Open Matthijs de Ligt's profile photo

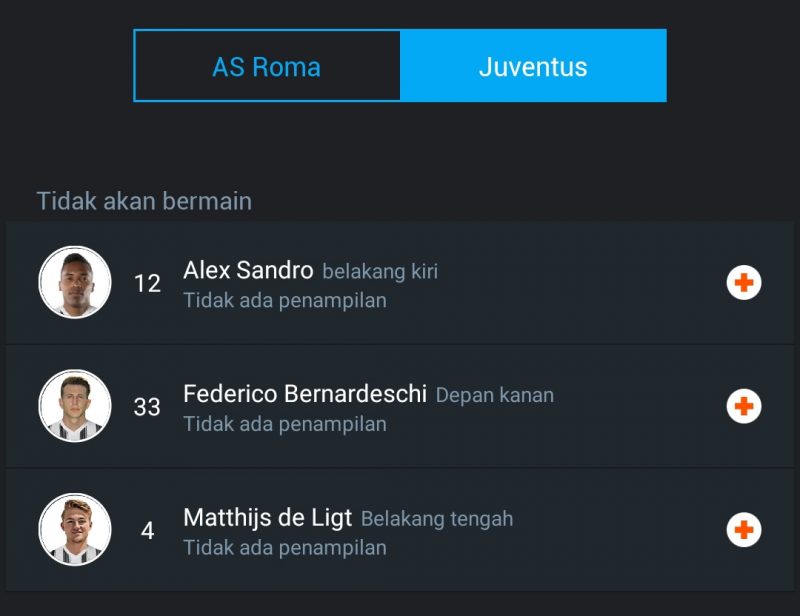(x=75, y=529)
